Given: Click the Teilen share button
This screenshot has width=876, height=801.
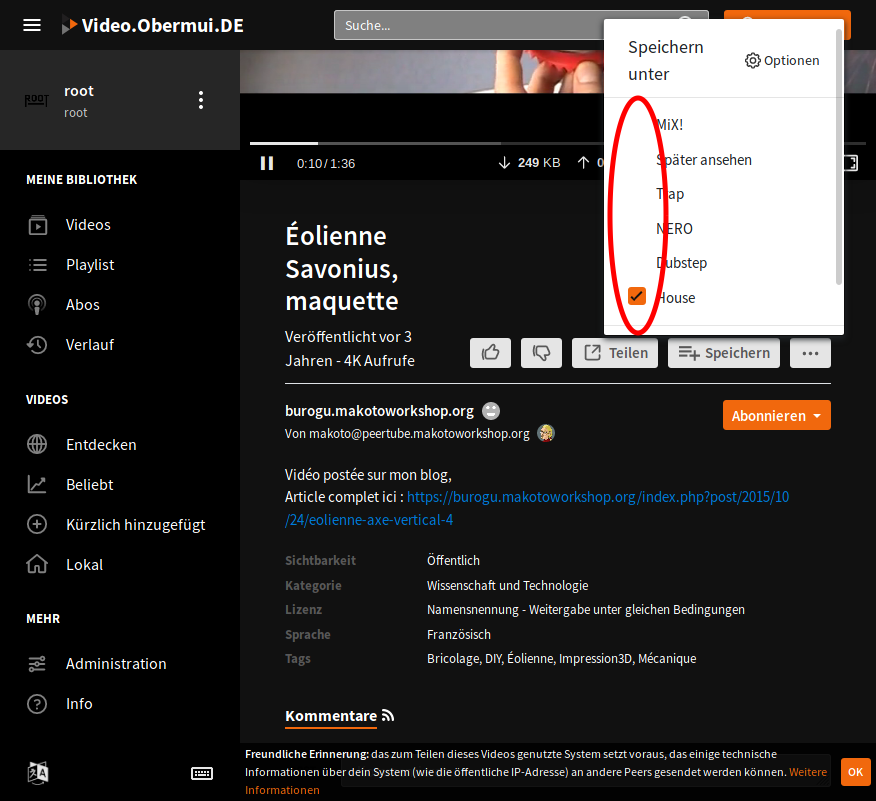Looking at the screenshot, I should [614, 352].
